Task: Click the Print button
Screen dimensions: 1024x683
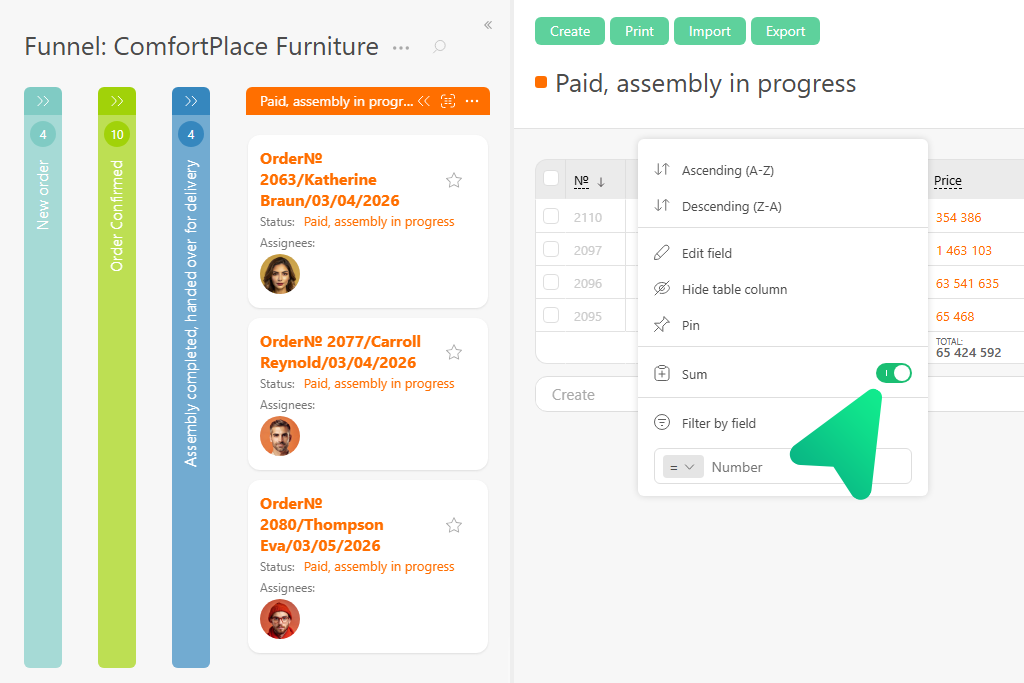Action: [x=639, y=31]
